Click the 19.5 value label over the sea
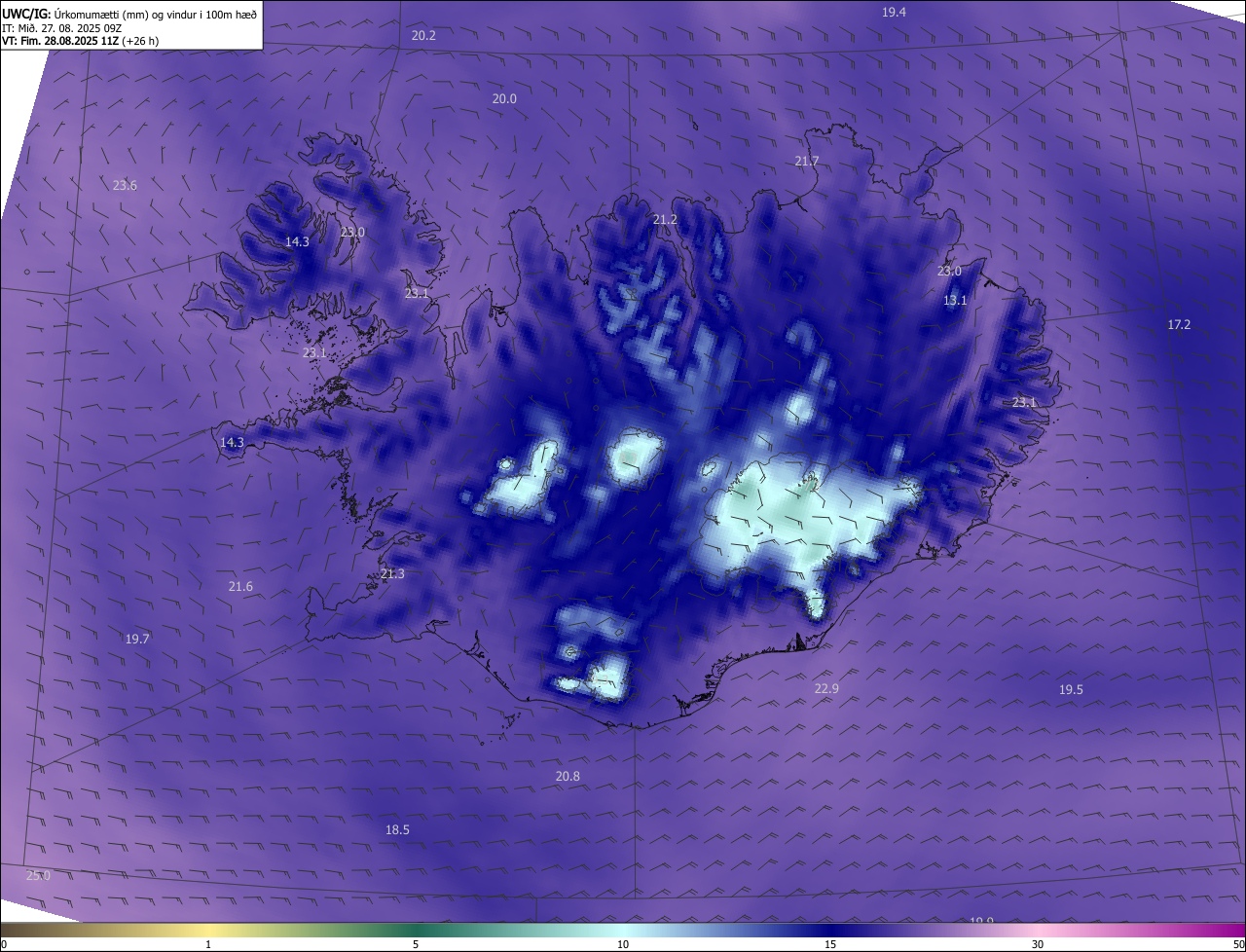 [1071, 689]
